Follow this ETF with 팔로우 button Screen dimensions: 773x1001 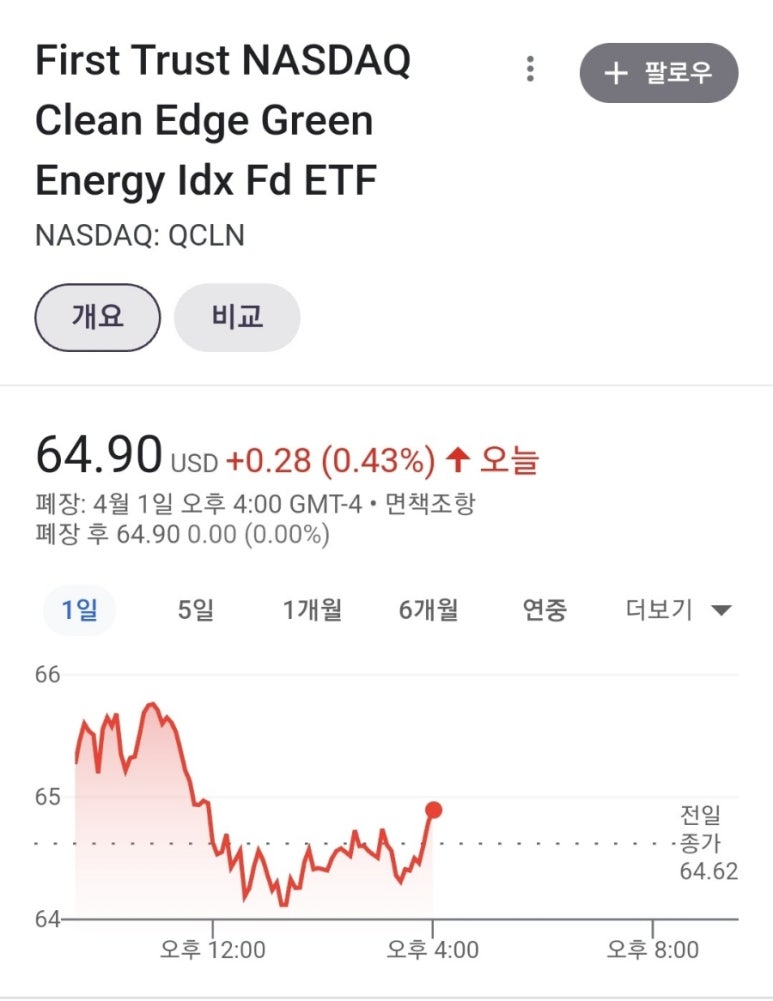[659, 73]
